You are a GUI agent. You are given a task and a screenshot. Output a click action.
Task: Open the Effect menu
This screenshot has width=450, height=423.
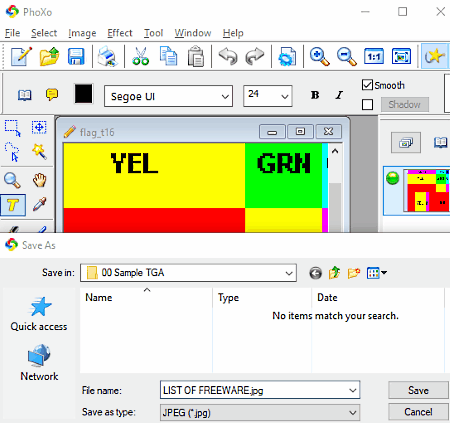pyautogui.click(x=120, y=33)
